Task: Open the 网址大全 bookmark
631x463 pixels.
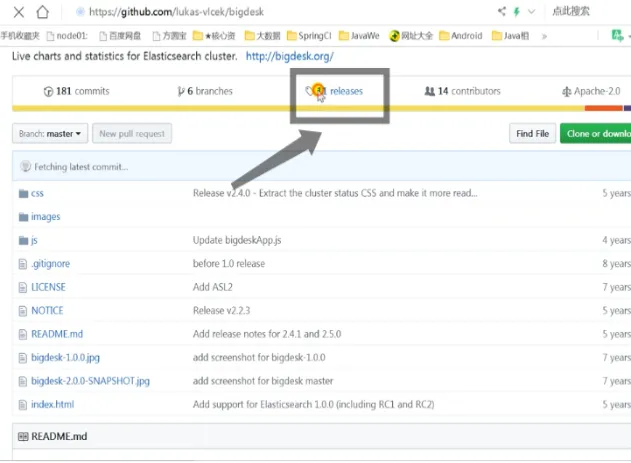Action: pos(410,36)
